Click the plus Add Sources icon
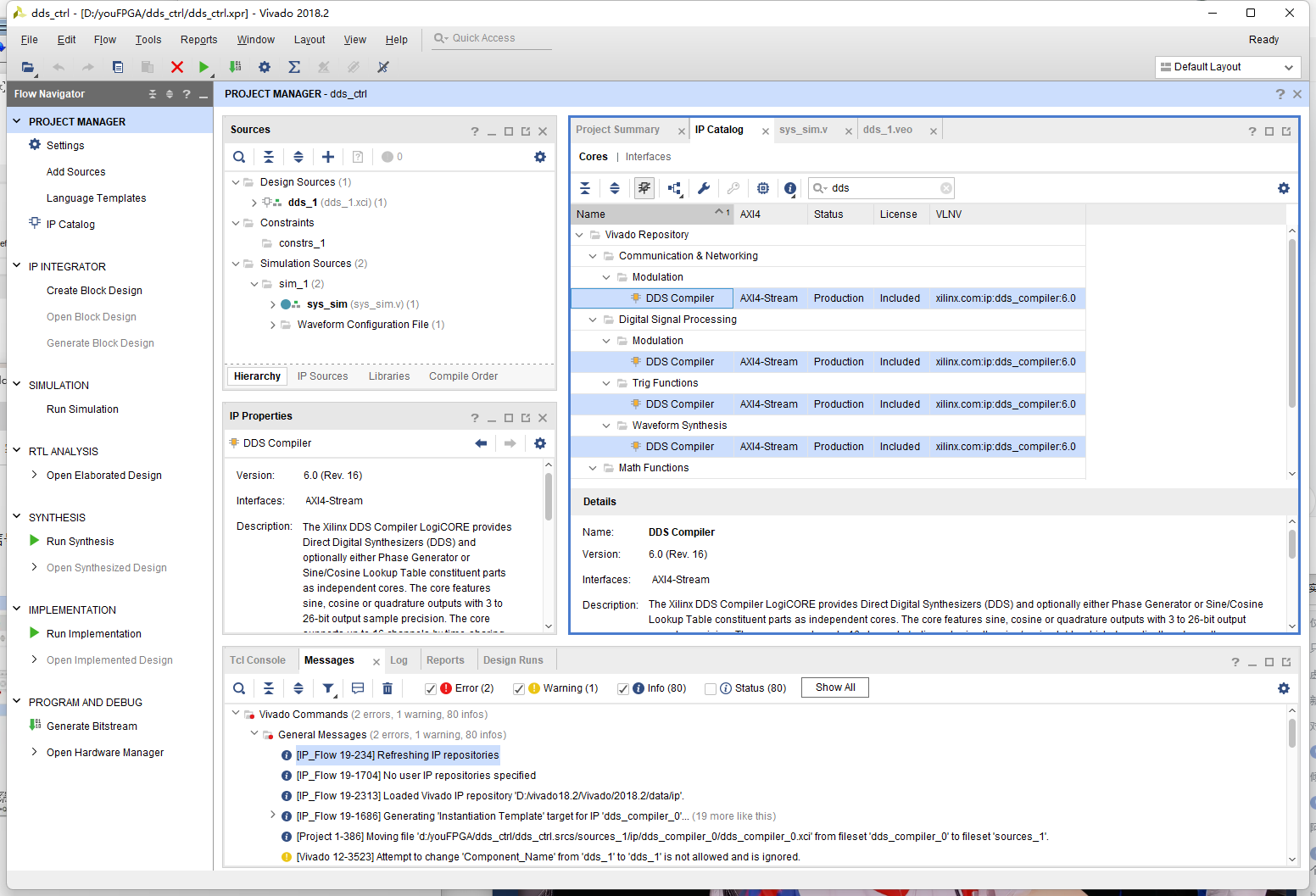This screenshot has height=896, width=1316. pos(328,157)
